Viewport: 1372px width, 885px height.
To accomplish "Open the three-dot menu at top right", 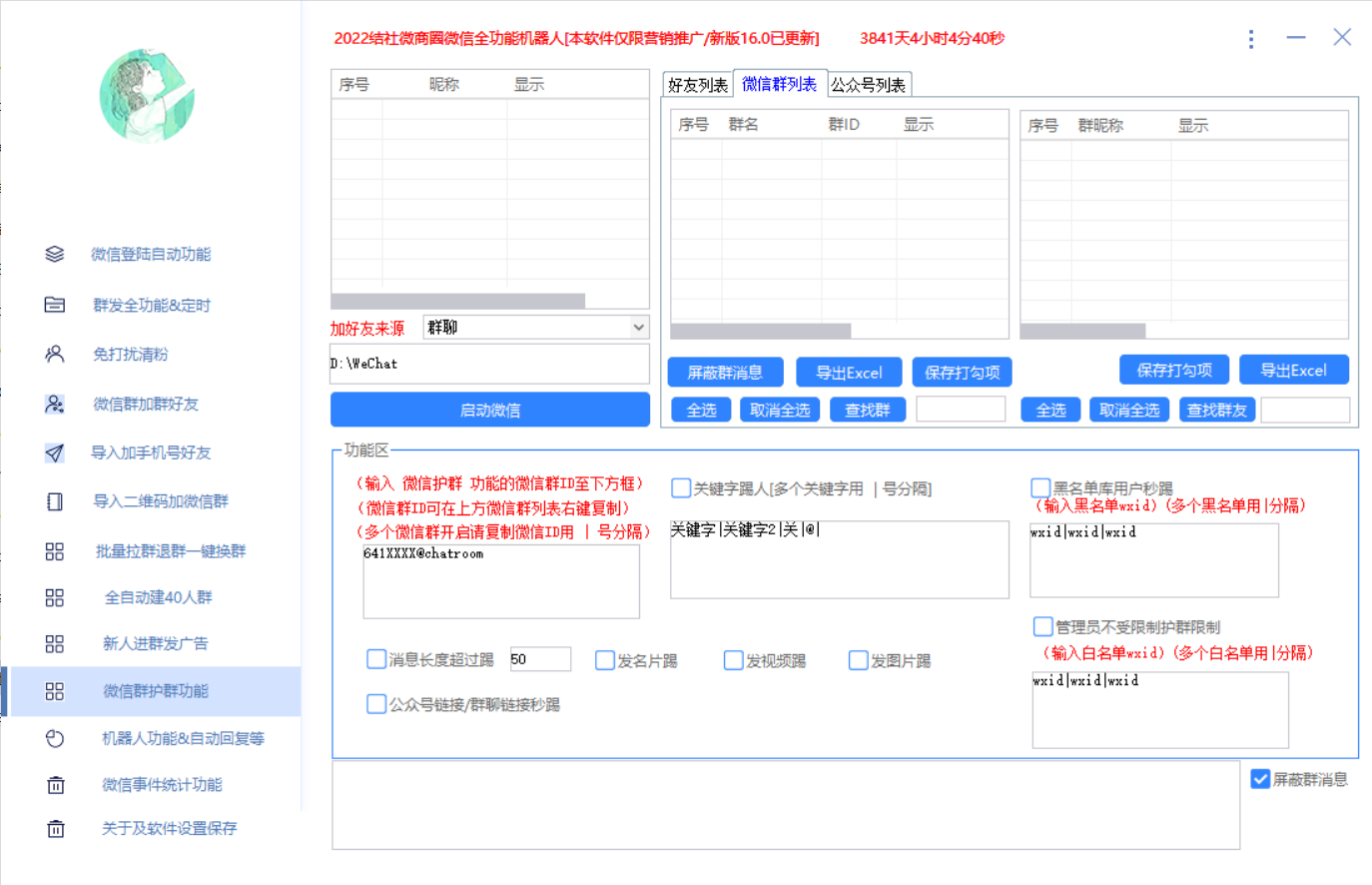I will tap(1251, 39).
